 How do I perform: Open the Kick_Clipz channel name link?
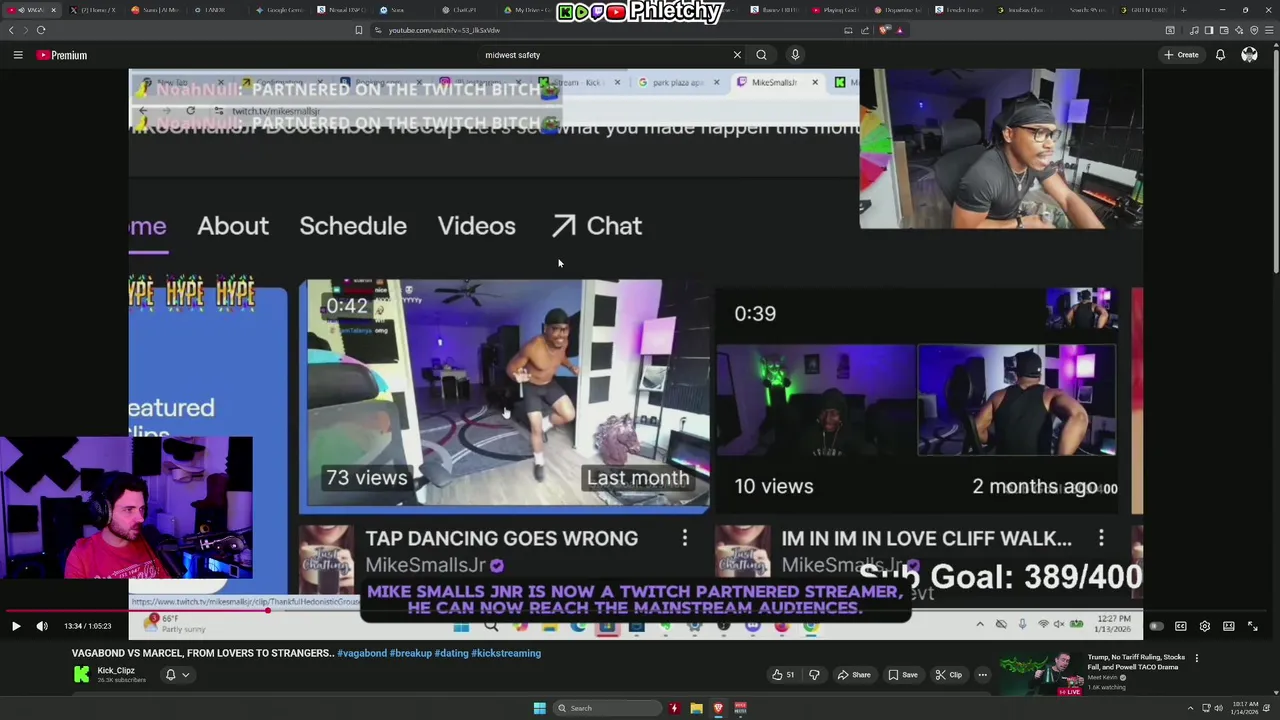pyautogui.click(x=116, y=671)
